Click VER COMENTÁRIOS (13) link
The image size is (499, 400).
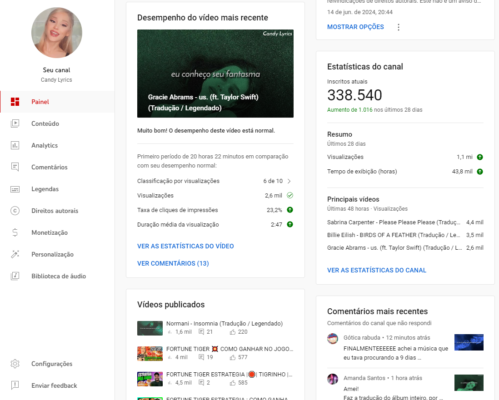[173, 263]
